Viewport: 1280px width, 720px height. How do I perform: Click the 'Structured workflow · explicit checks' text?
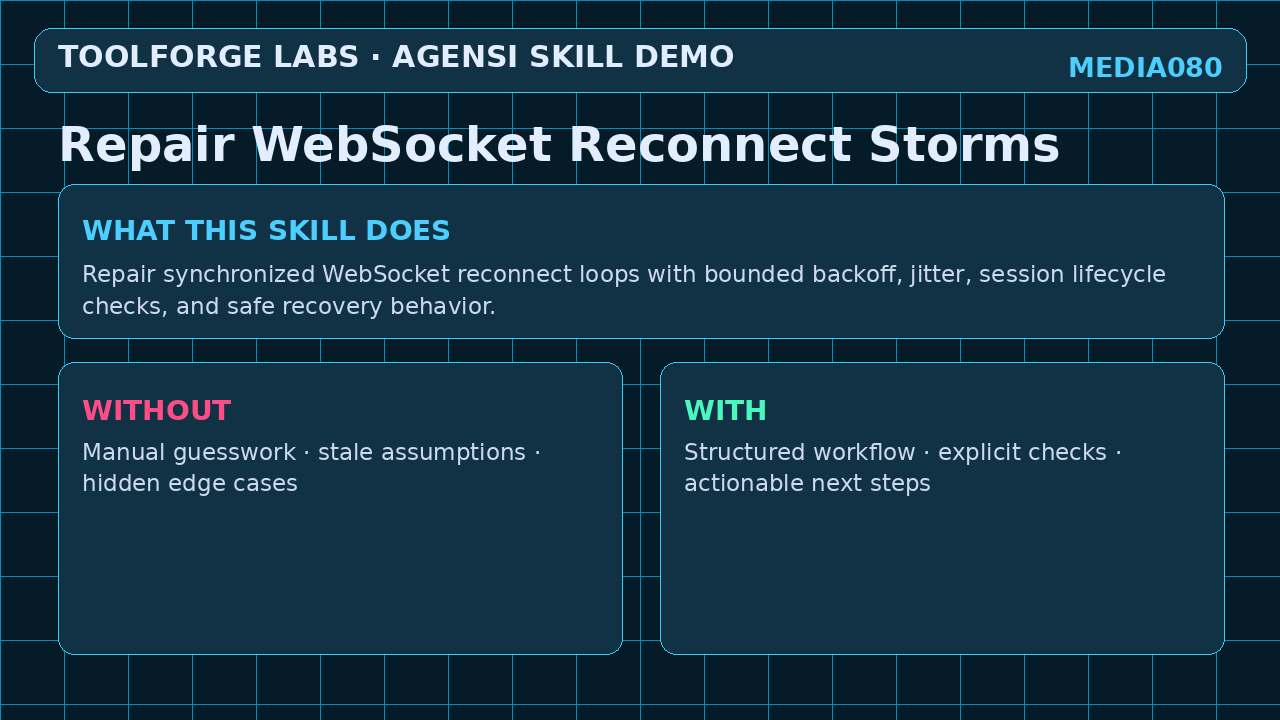(x=903, y=467)
